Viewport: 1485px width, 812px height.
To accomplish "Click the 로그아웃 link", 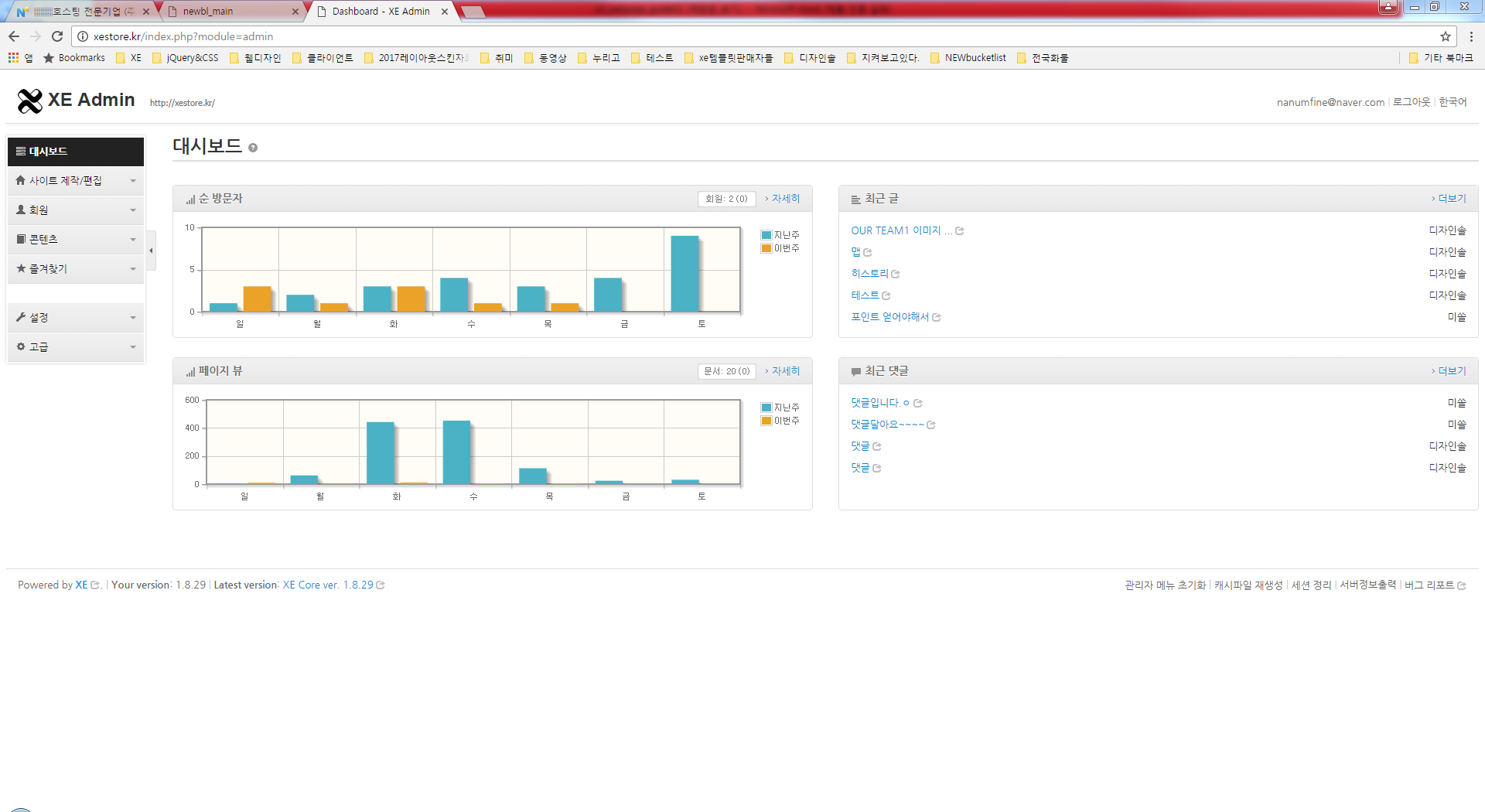I will pyautogui.click(x=1411, y=102).
